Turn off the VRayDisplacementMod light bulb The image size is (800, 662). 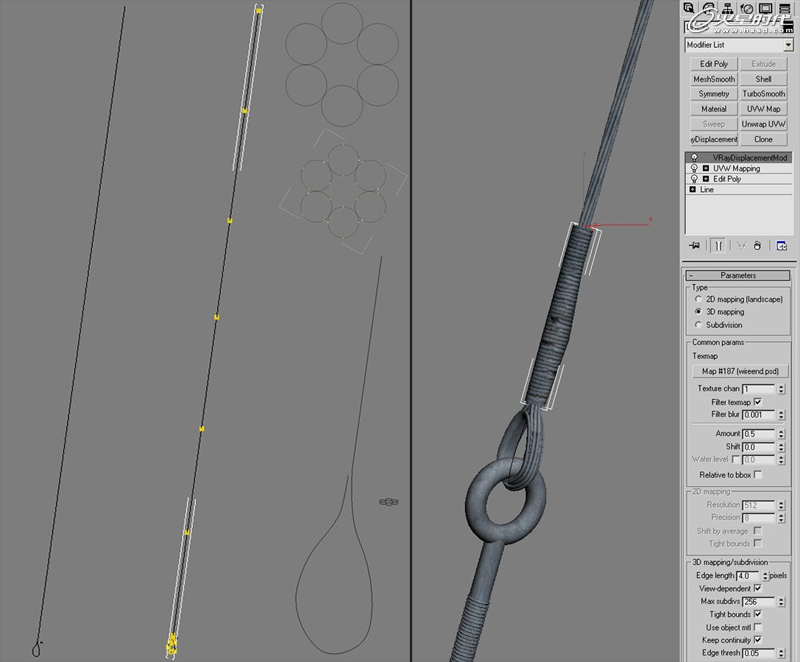(696, 157)
